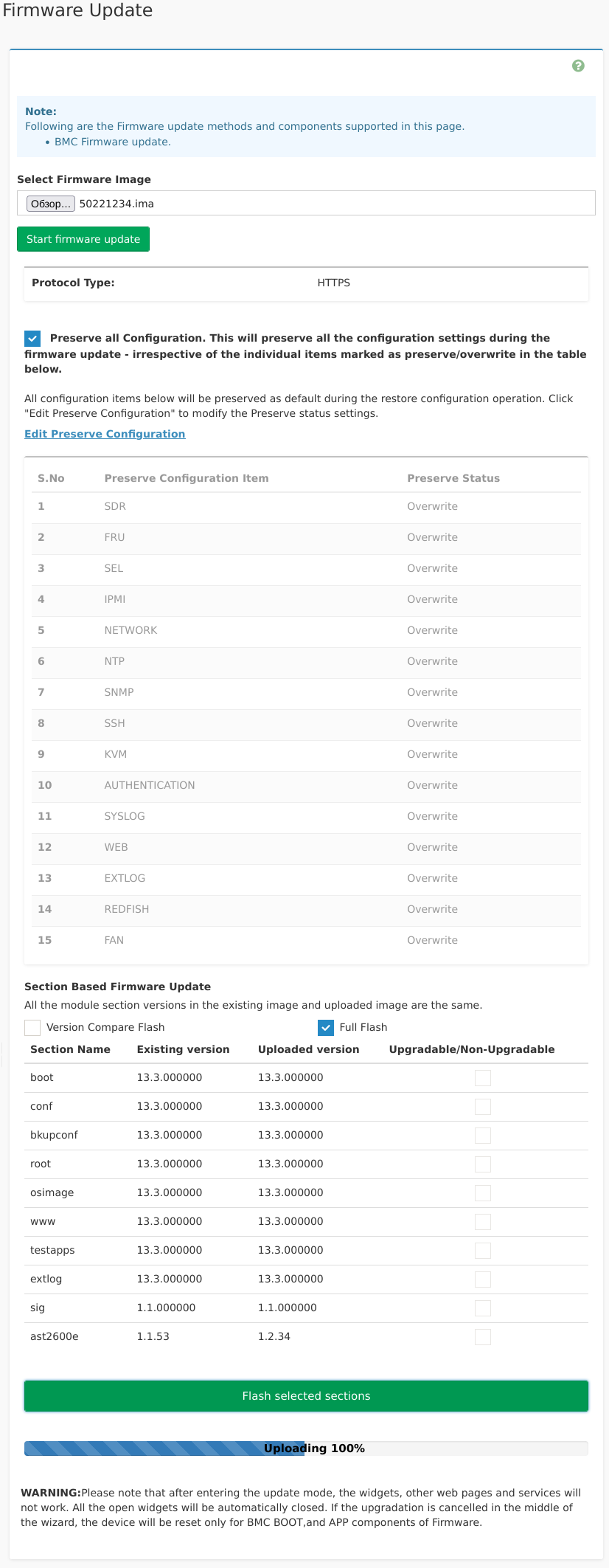The image size is (609, 1568).
Task: Tick the boot section upgradable checkbox
Action: pyautogui.click(x=483, y=1078)
